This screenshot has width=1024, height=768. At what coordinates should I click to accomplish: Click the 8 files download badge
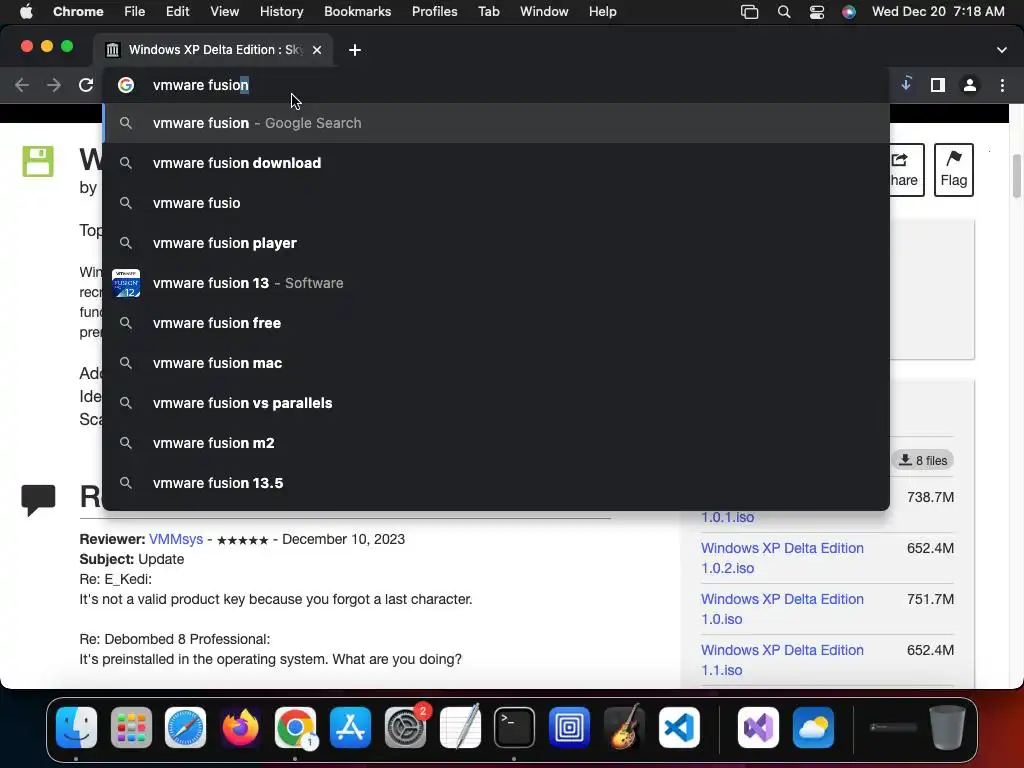pos(923,460)
